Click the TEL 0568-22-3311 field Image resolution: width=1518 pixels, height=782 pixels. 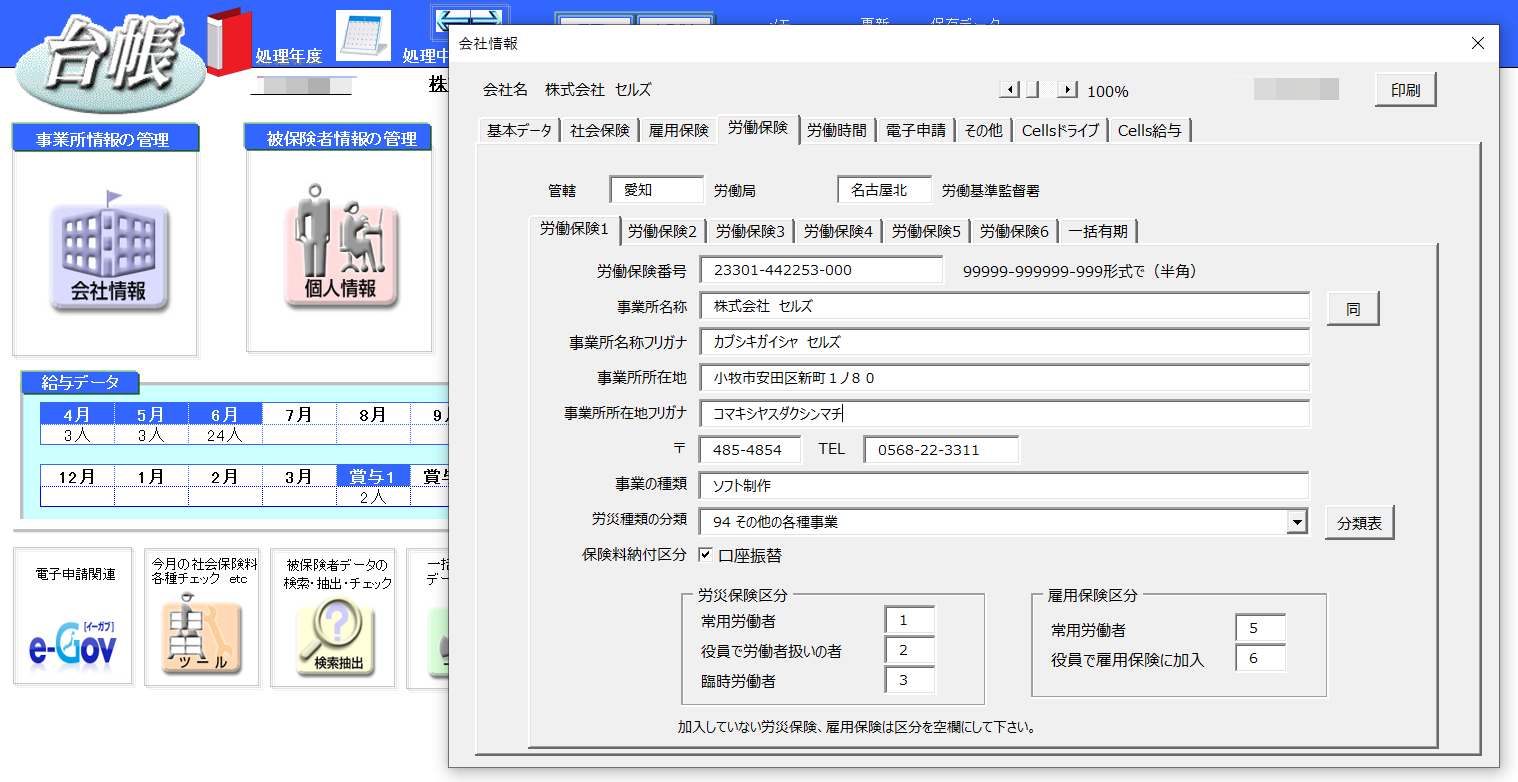click(942, 450)
